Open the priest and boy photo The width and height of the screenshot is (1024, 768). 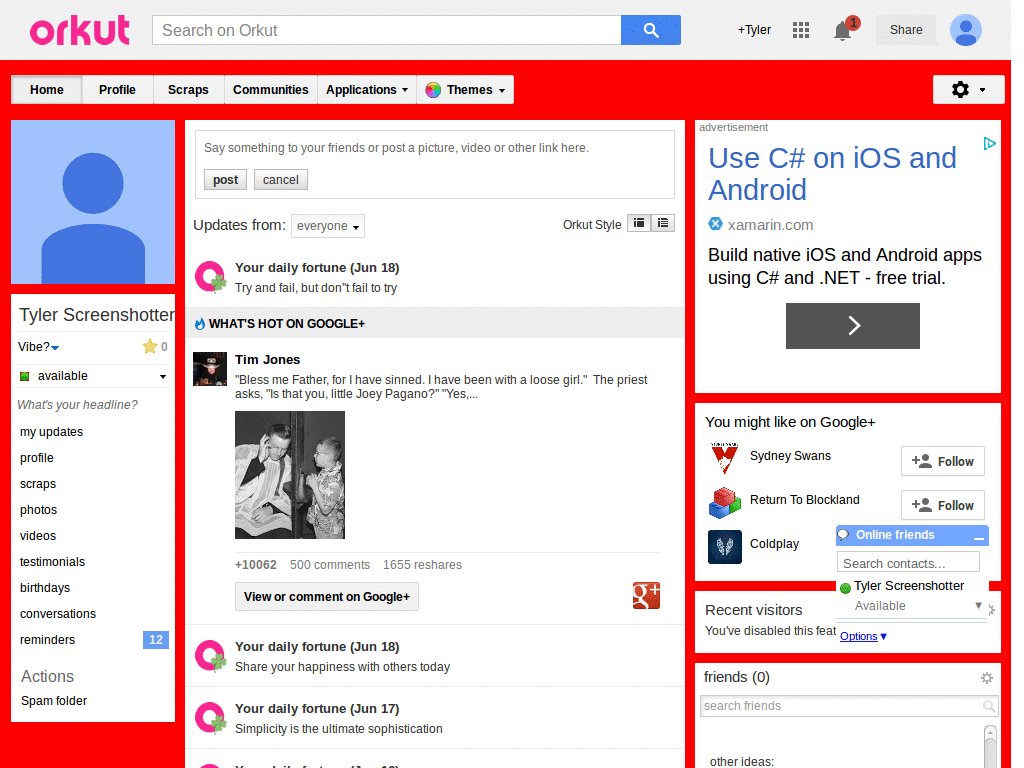tap(290, 475)
